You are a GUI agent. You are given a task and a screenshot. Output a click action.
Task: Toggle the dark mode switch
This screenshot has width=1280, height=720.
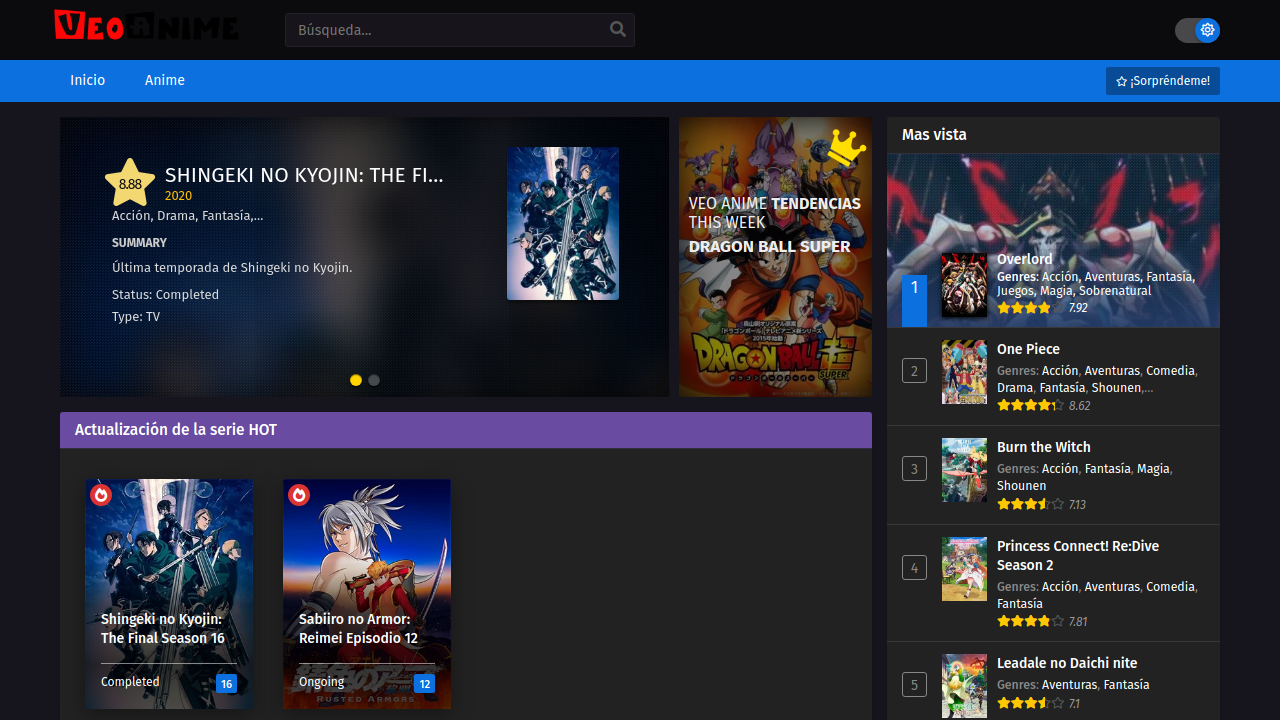coord(1197,30)
